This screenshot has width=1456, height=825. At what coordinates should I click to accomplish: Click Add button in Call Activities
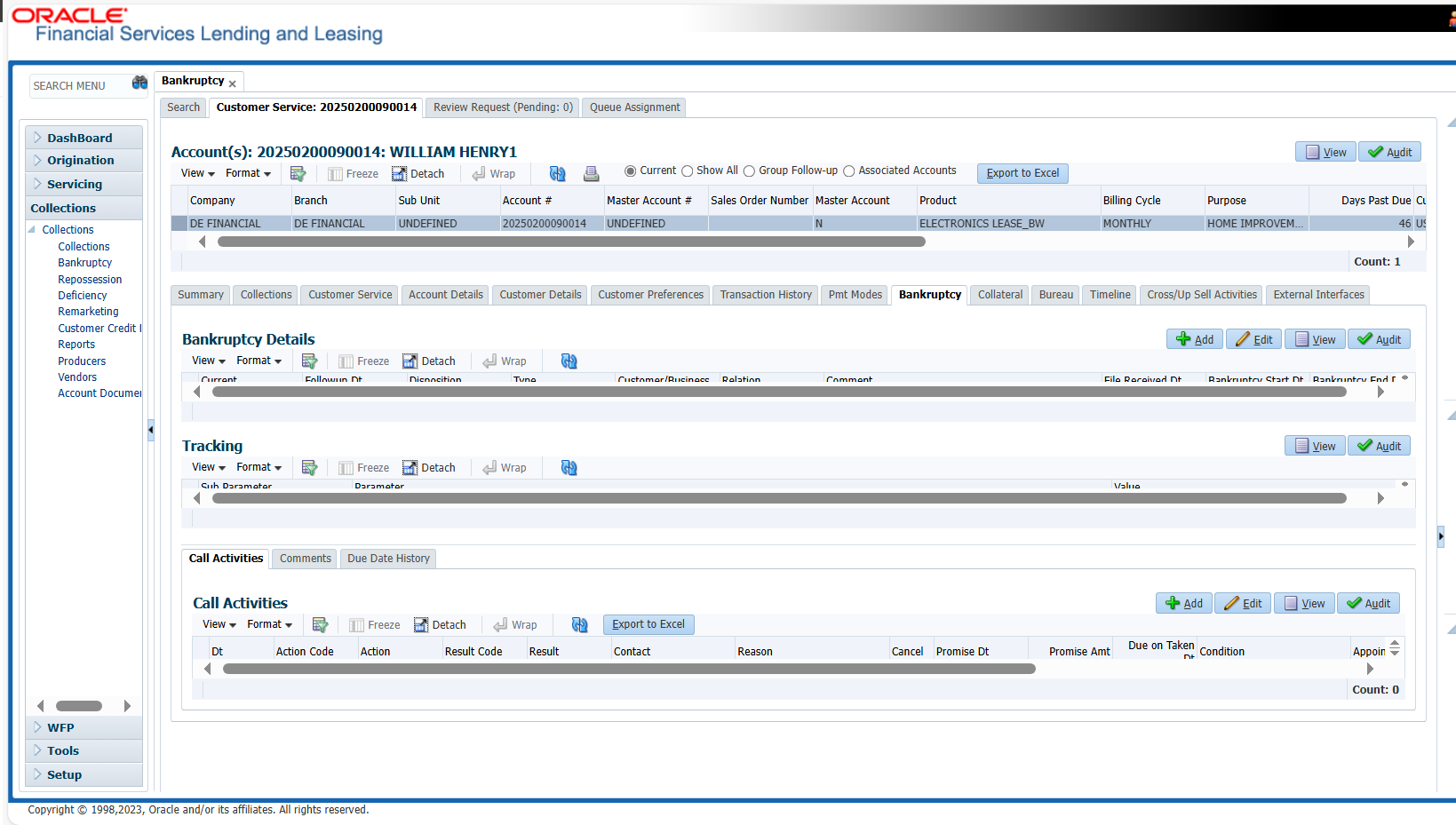pos(1184,603)
